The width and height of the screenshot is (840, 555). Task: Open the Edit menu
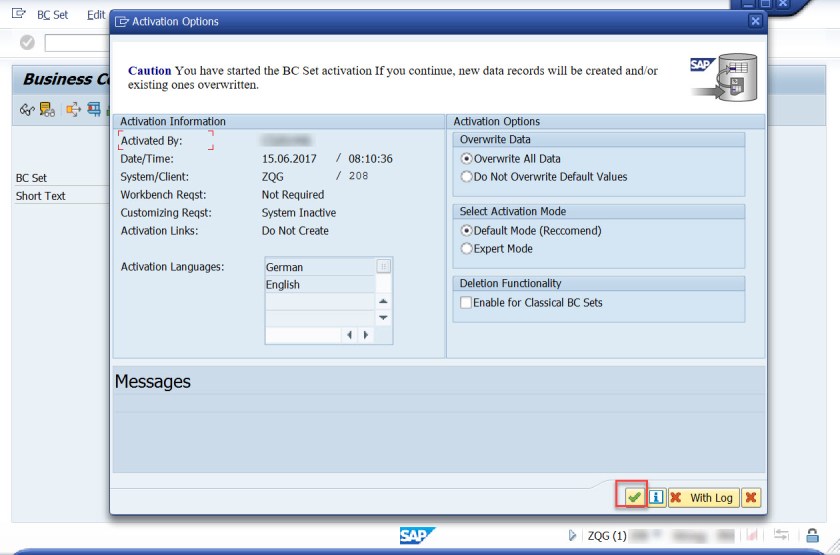[x=96, y=15]
